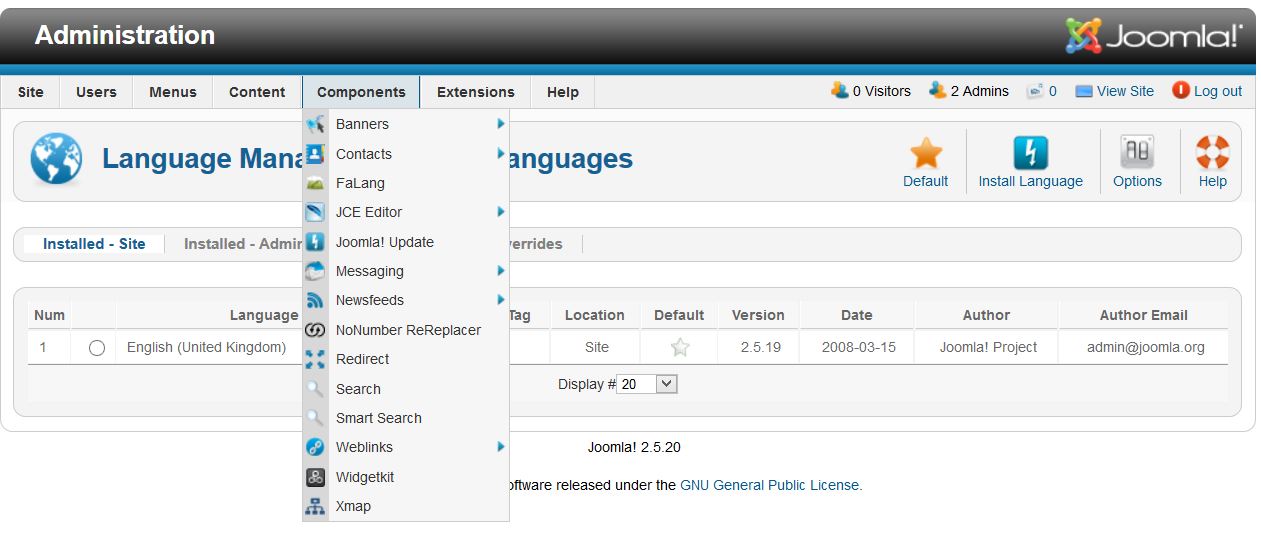Image resolution: width=1261 pixels, height=545 pixels.
Task: Click the Joomla! logo in header
Action: (1153, 36)
